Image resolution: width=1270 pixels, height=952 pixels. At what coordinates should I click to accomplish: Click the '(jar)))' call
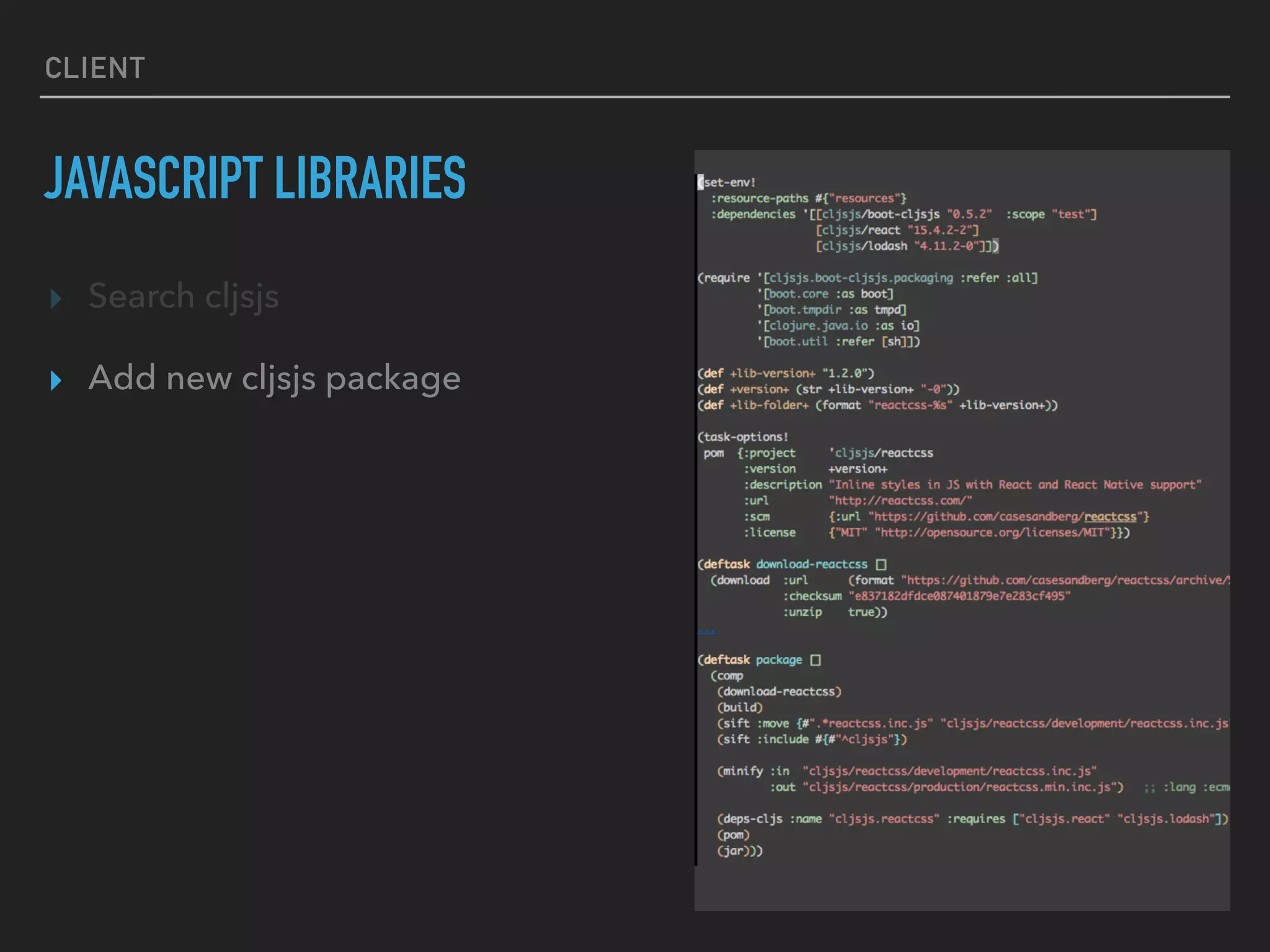pos(740,851)
